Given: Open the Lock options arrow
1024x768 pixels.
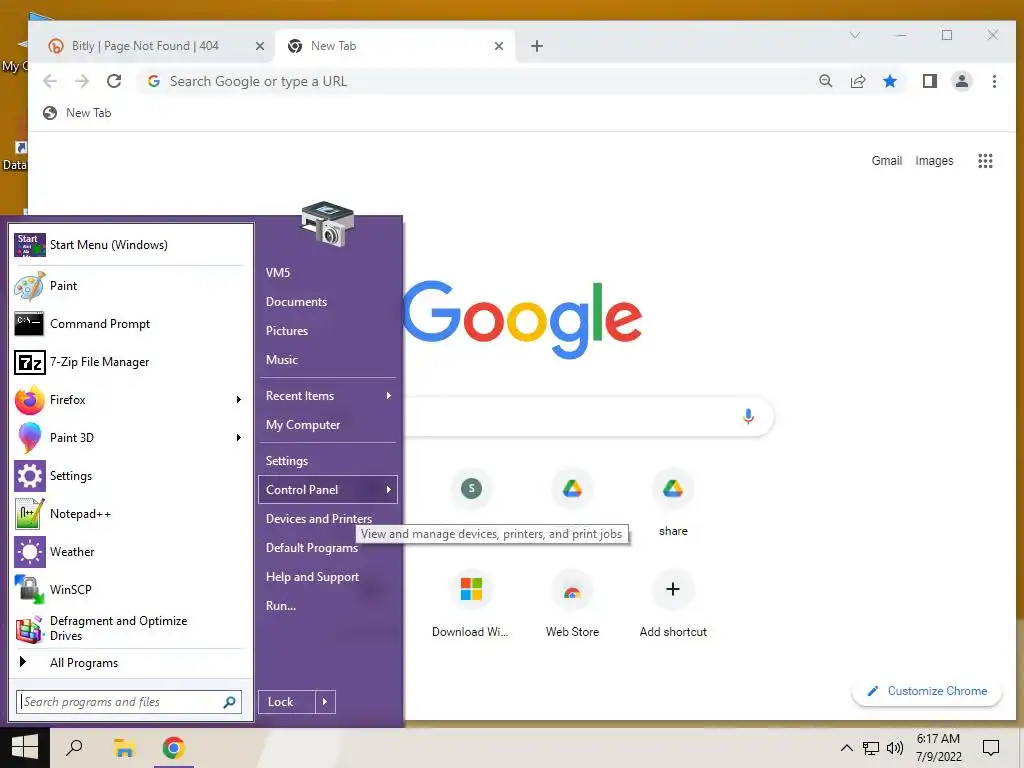Looking at the screenshot, I should click(325, 701).
